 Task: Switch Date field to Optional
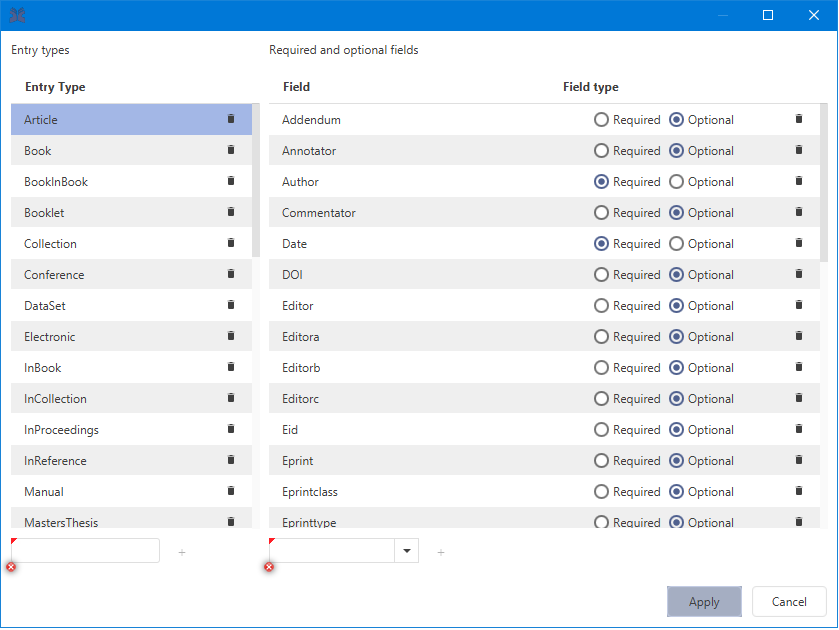pyautogui.click(x=676, y=244)
